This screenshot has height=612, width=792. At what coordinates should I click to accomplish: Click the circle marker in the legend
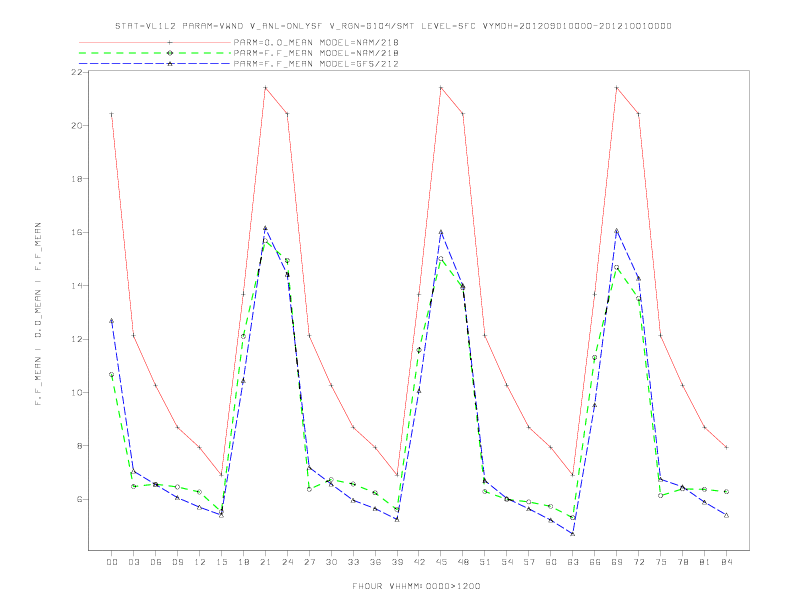(170, 53)
